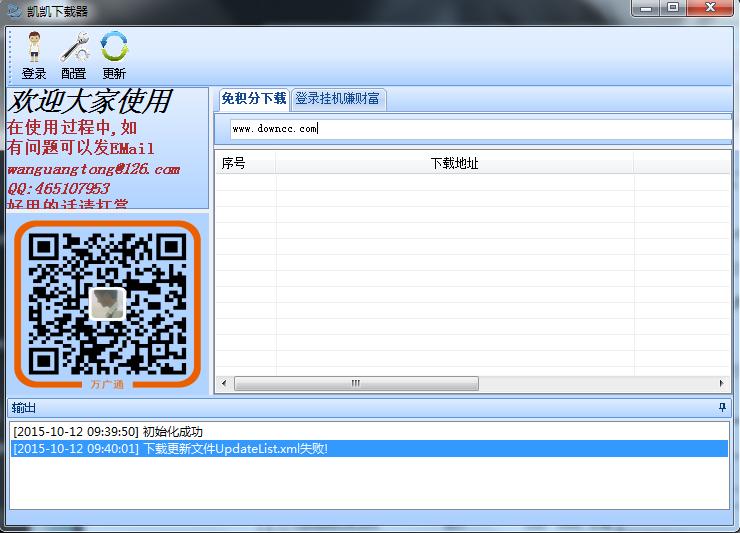Click the 下载地址 column header
740x533 pixels.
(454, 163)
